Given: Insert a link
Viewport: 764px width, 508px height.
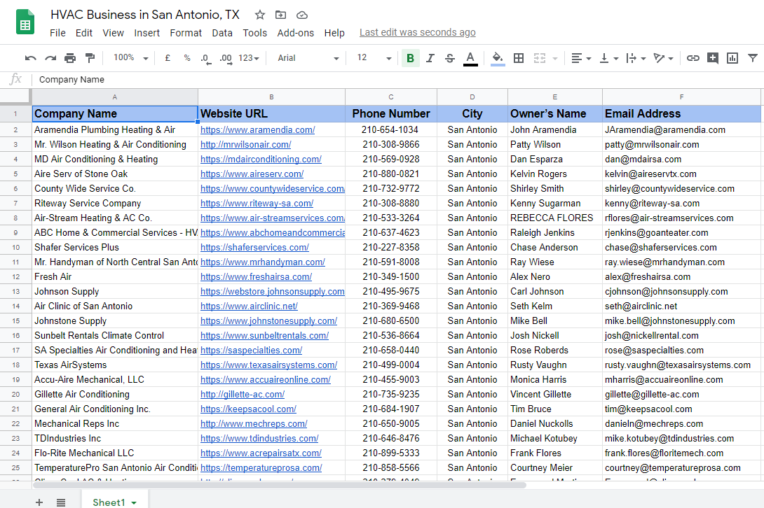Looking at the screenshot, I should pyautogui.click(x=693, y=58).
